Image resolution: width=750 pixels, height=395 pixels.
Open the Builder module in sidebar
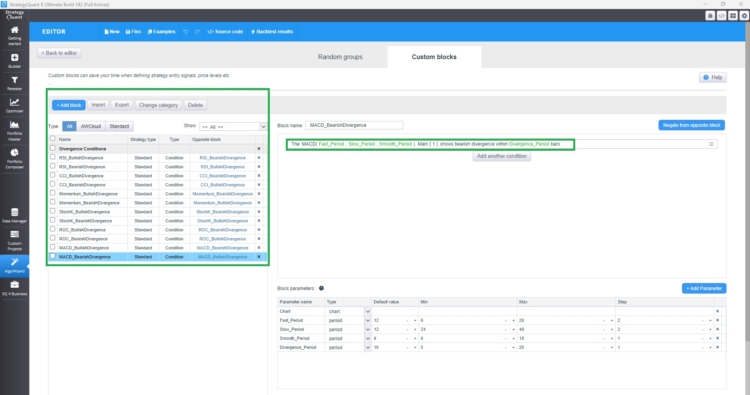(14, 60)
